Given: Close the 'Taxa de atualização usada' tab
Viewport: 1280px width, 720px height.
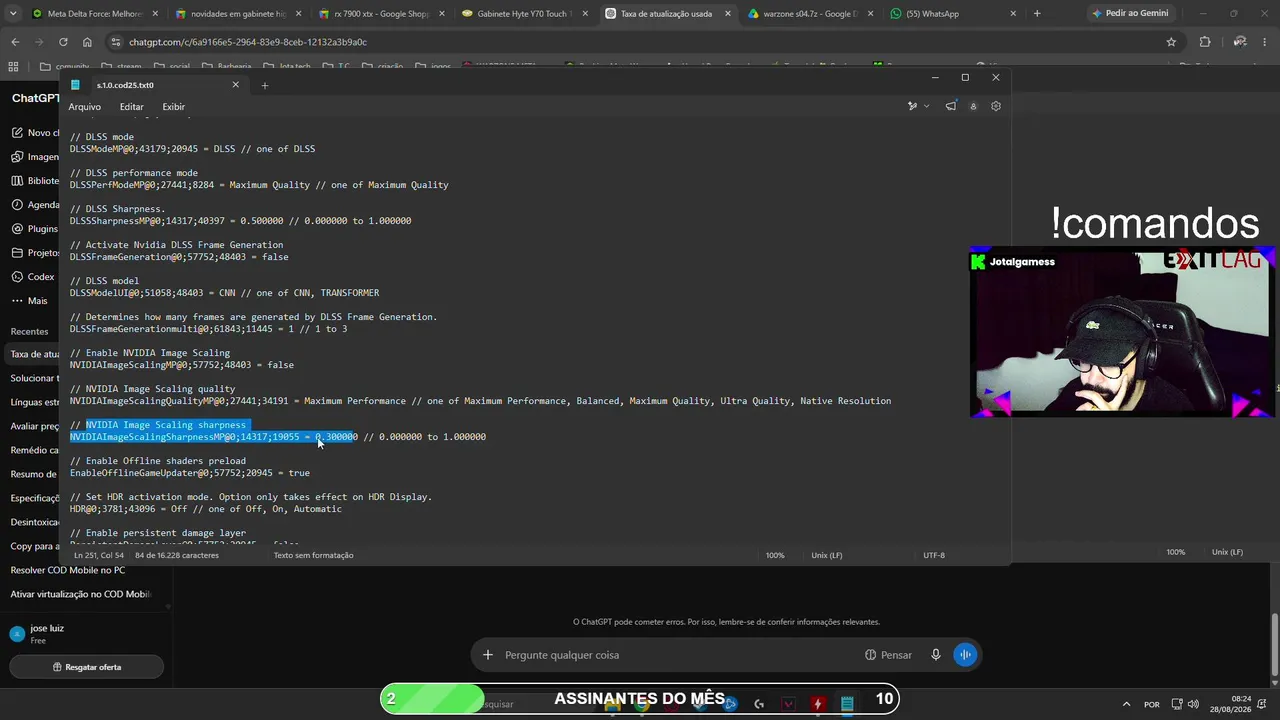Looking at the screenshot, I should (726, 14).
